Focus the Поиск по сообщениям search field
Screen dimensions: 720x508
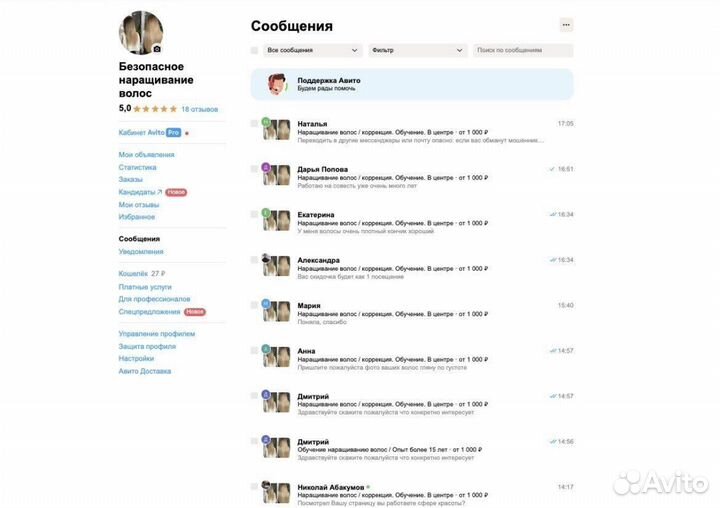tap(523, 51)
